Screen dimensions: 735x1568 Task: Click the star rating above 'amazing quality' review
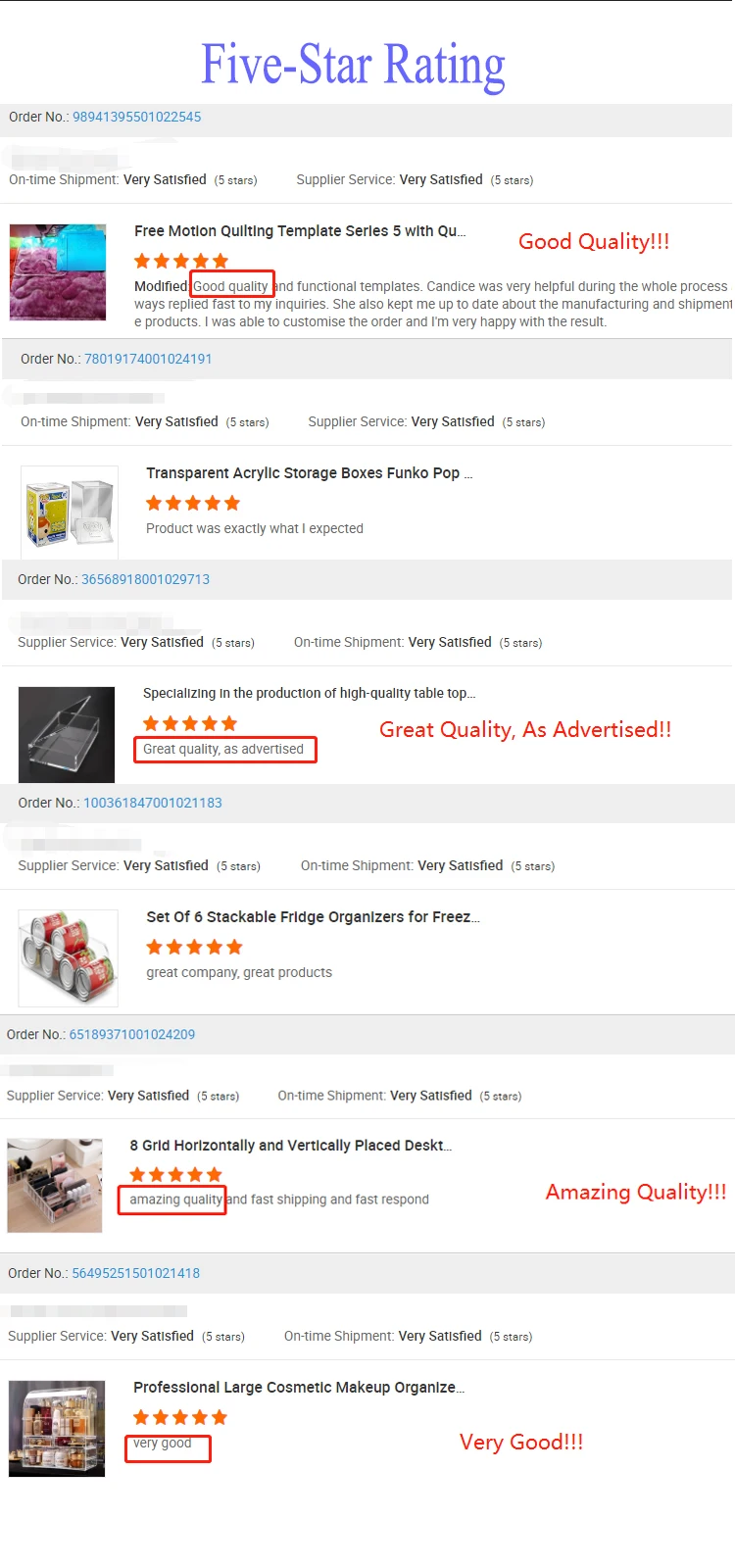coord(176,1174)
